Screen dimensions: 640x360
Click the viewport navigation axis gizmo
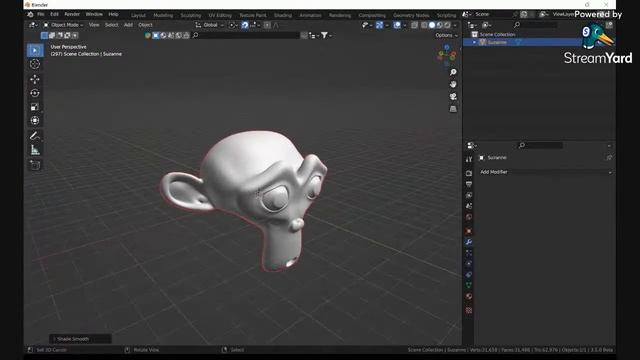tap(447, 55)
